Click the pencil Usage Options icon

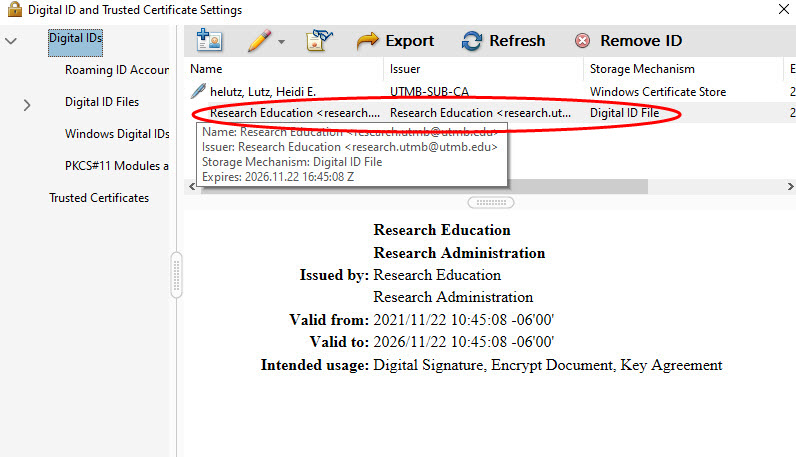coord(259,41)
